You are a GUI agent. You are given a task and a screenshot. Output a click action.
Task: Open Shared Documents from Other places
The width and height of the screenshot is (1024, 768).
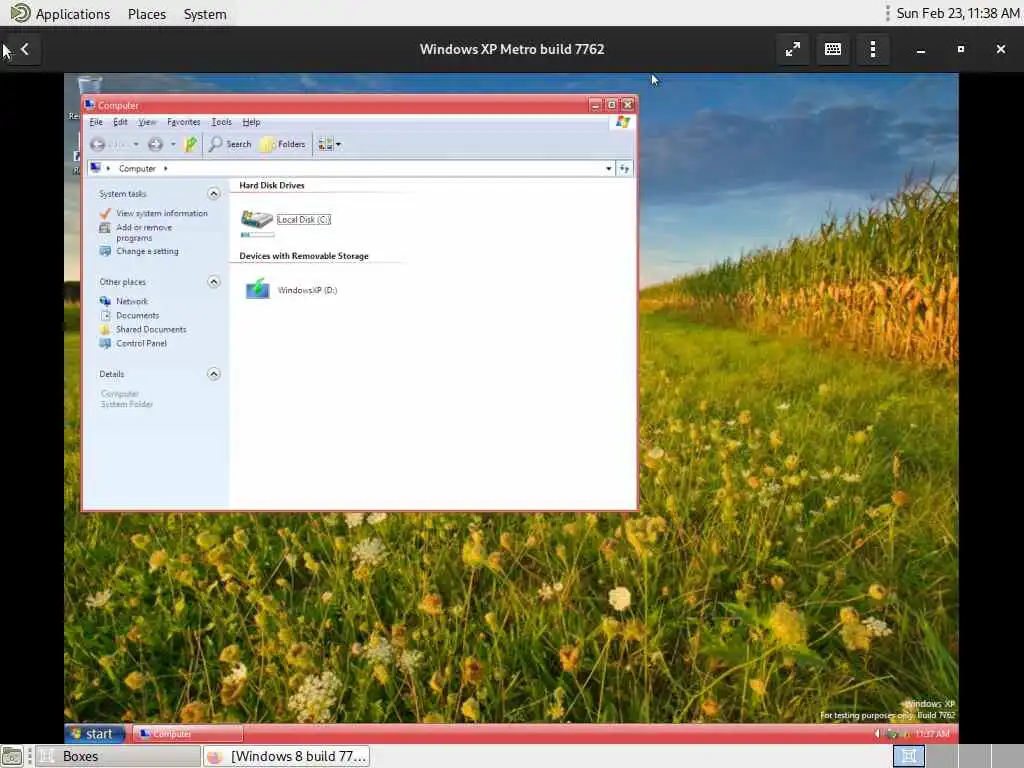tap(151, 330)
